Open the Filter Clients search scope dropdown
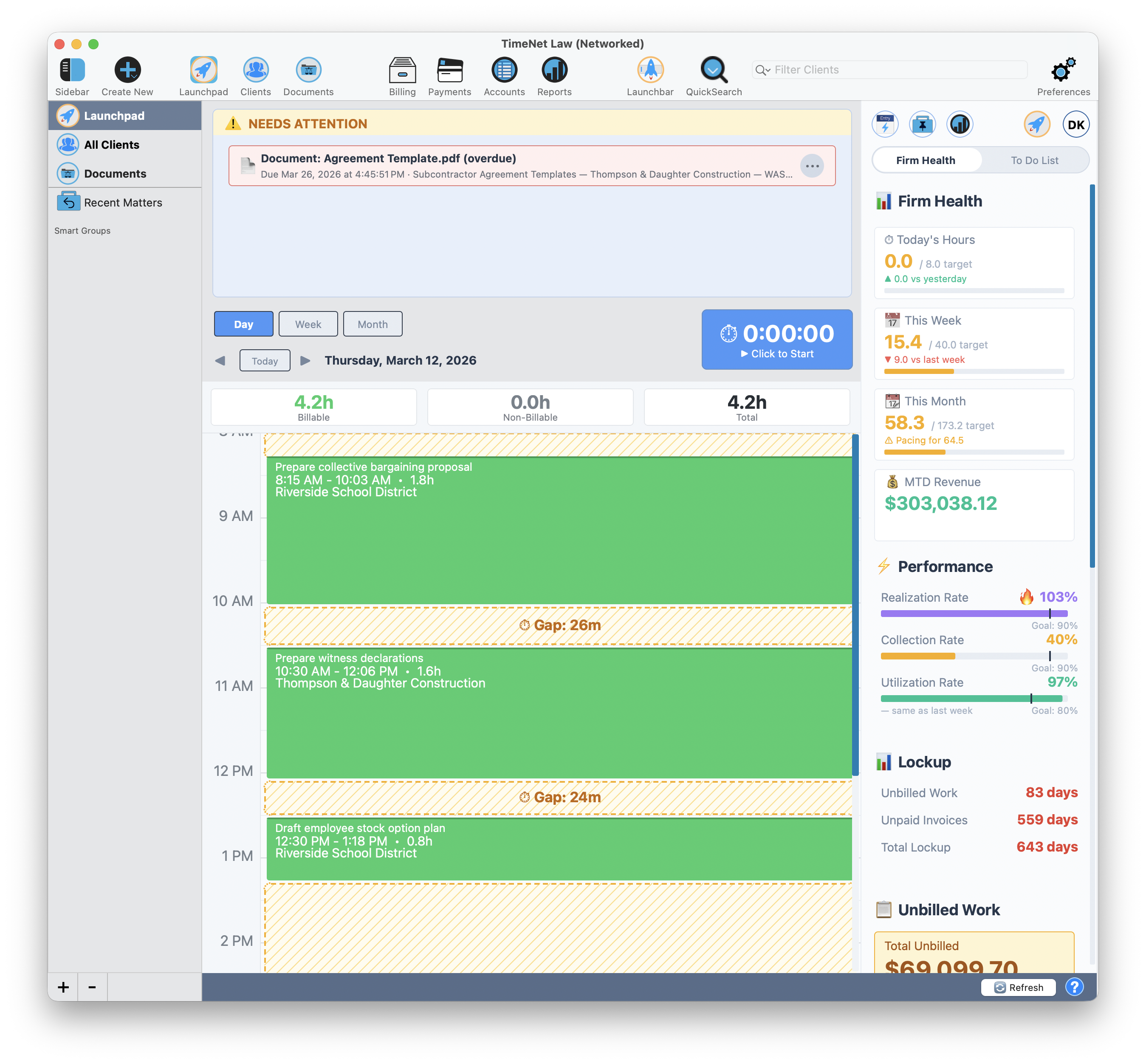 click(763, 70)
